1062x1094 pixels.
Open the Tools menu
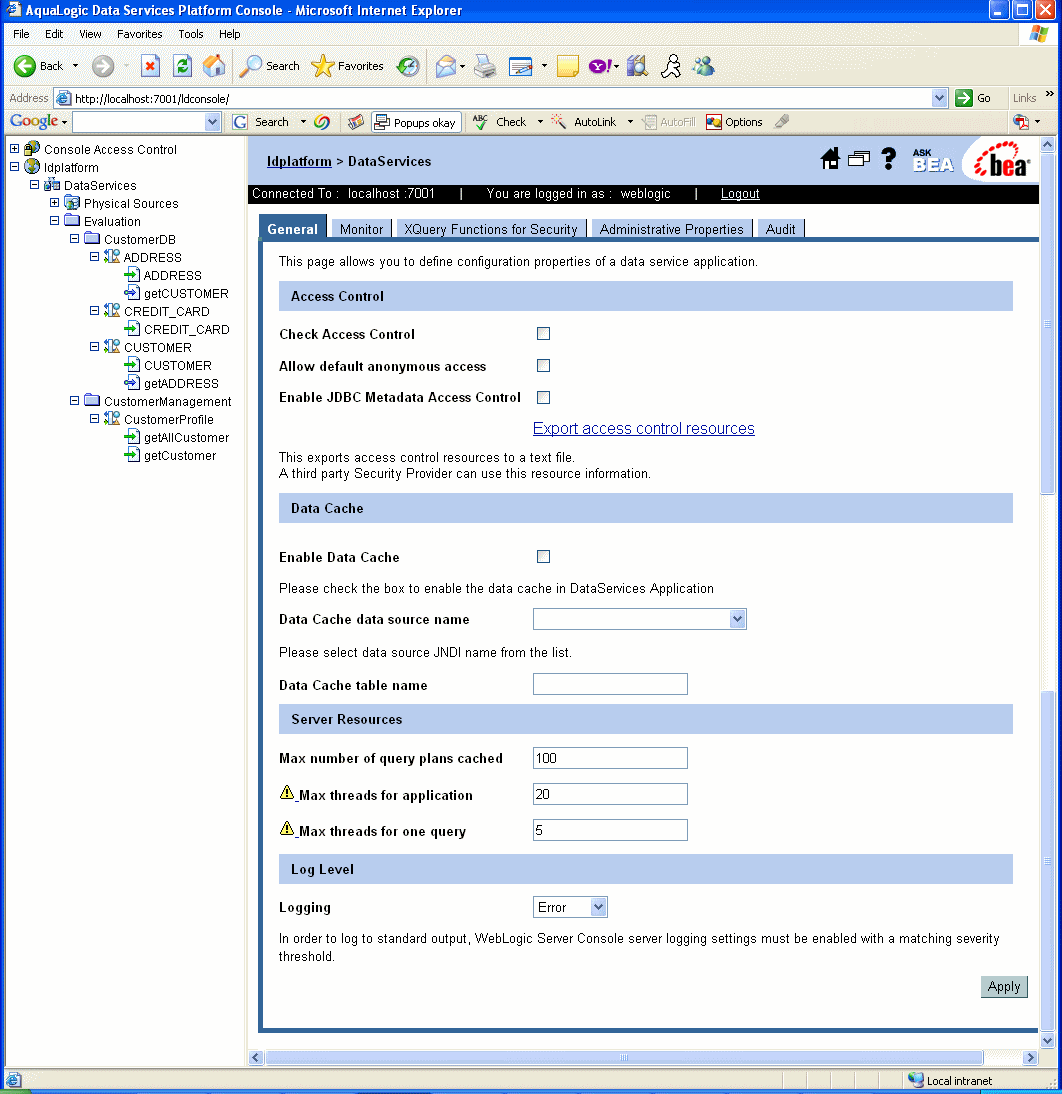(x=190, y=34)
